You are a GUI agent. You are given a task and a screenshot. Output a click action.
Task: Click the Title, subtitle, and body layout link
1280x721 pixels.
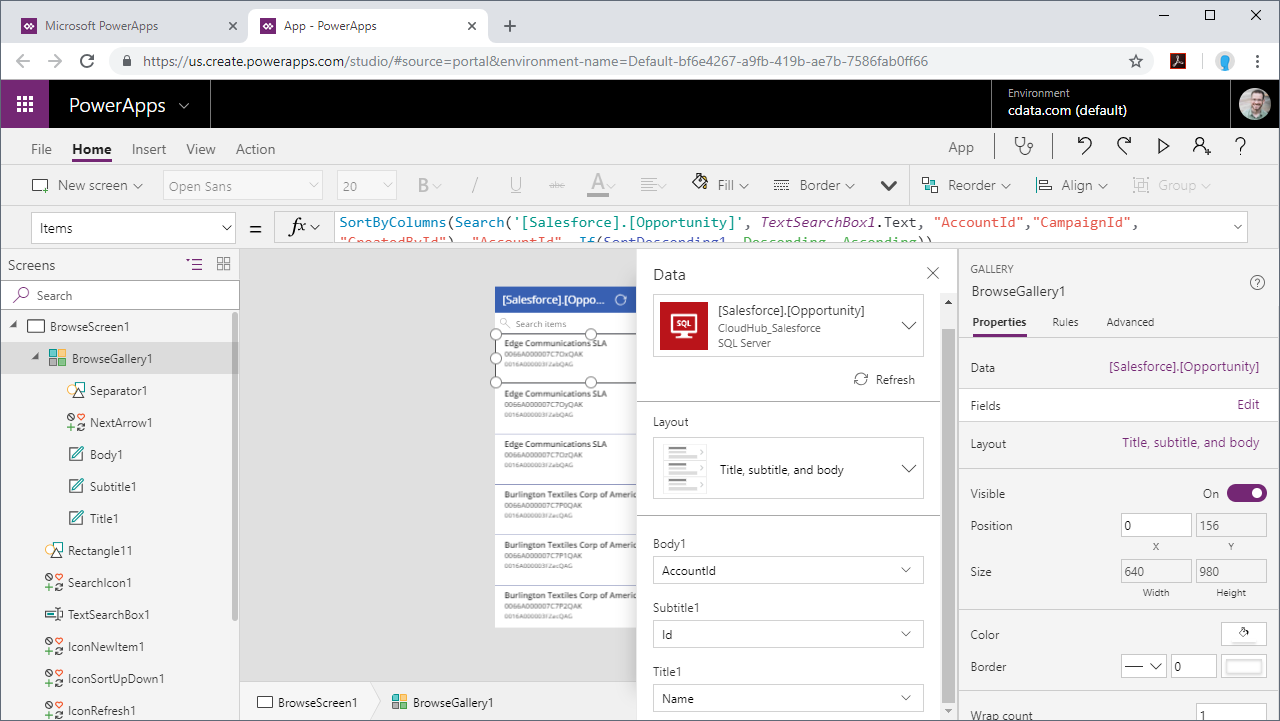[x=1191, y=443]
